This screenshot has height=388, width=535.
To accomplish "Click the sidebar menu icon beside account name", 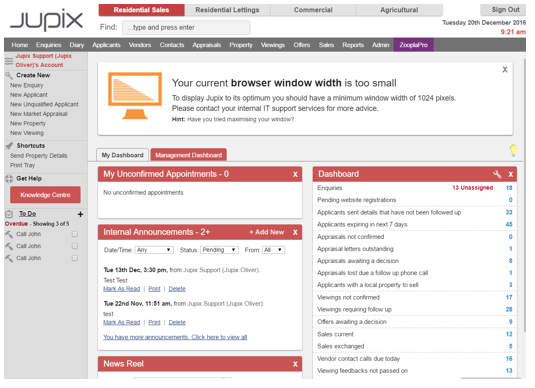I will pos(9,61).
